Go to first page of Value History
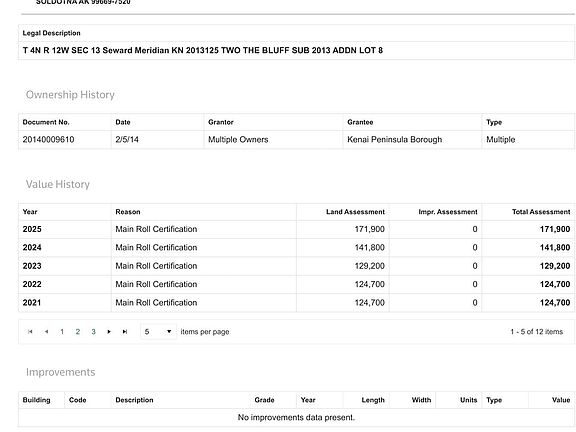This screenshot has height=432, width=576. [30, 332]
